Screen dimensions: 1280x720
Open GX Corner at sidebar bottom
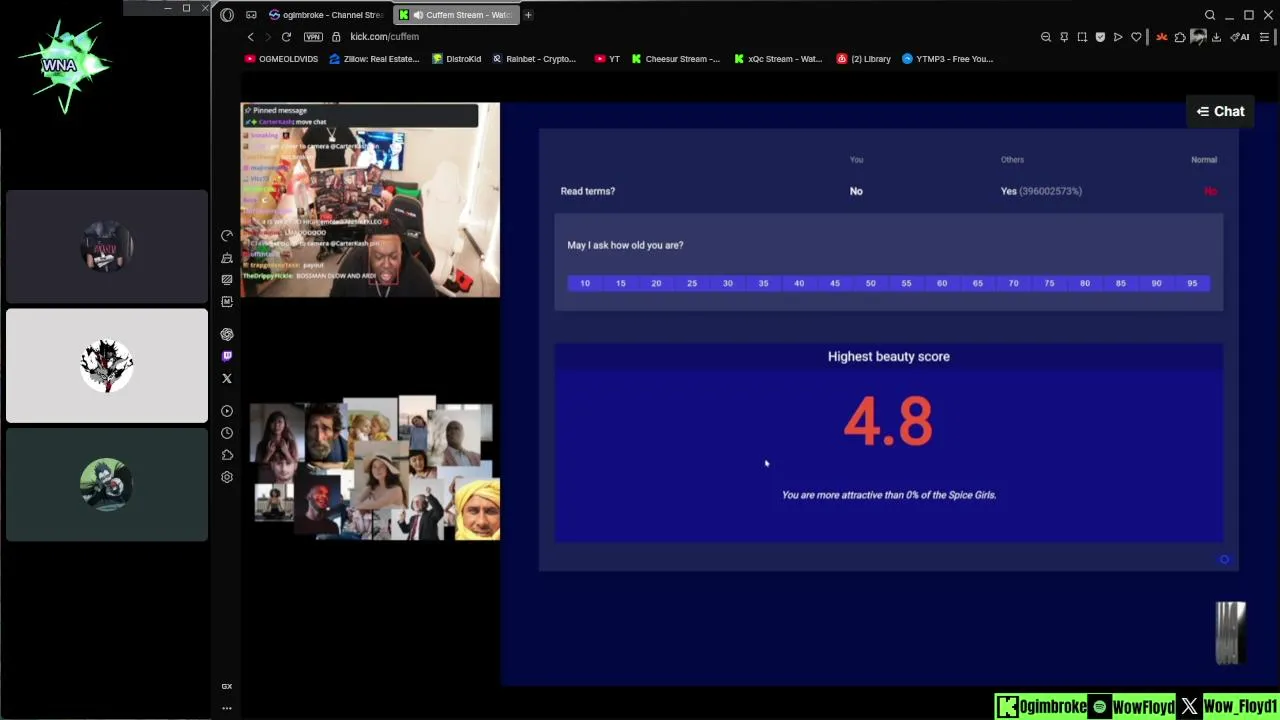pos(227,686)
